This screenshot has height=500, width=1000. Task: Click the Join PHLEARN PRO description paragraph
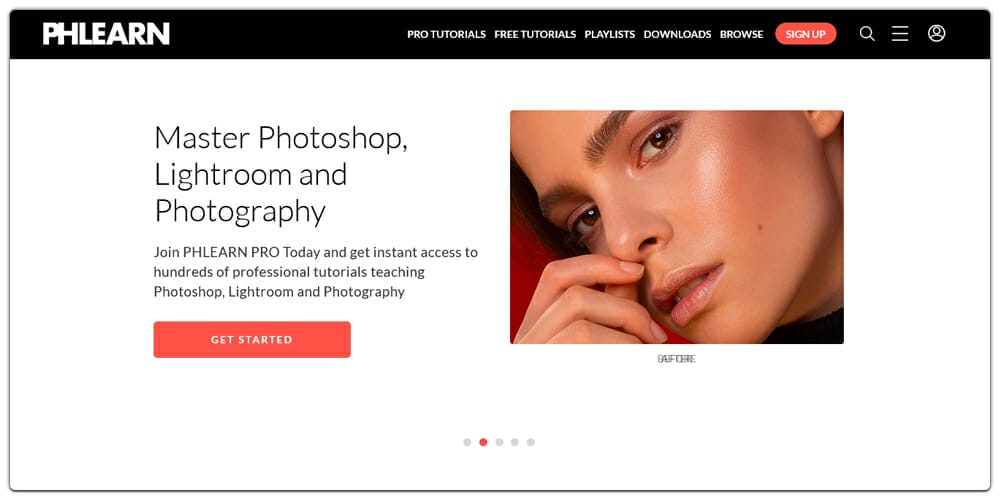316,272
